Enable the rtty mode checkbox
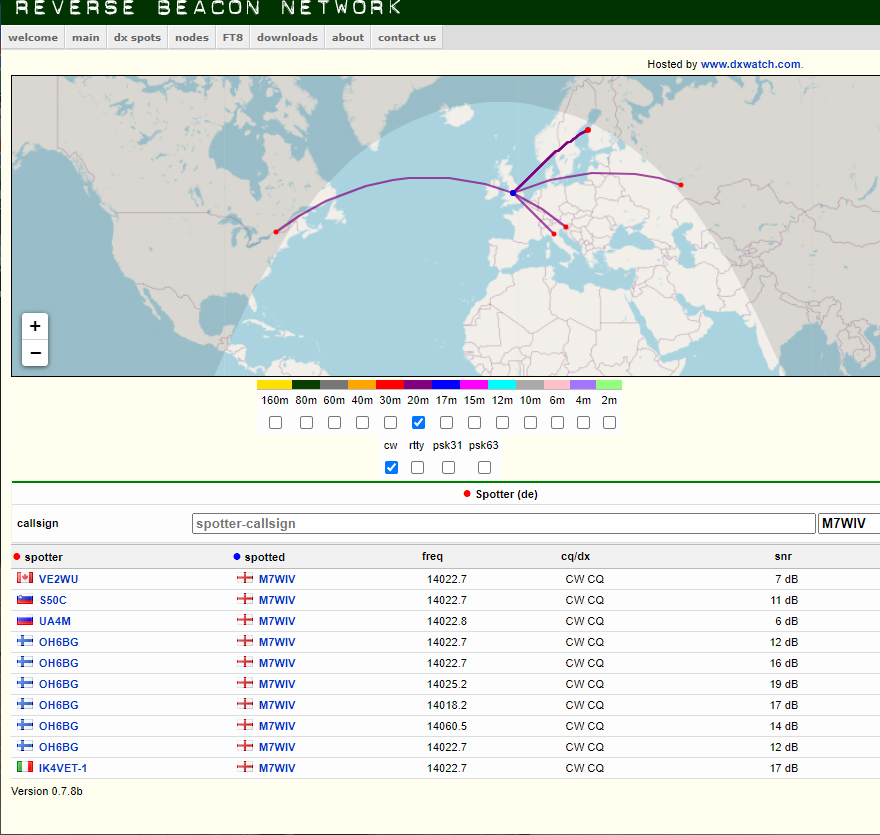880x835 pixels. click(x=418, y=467)
